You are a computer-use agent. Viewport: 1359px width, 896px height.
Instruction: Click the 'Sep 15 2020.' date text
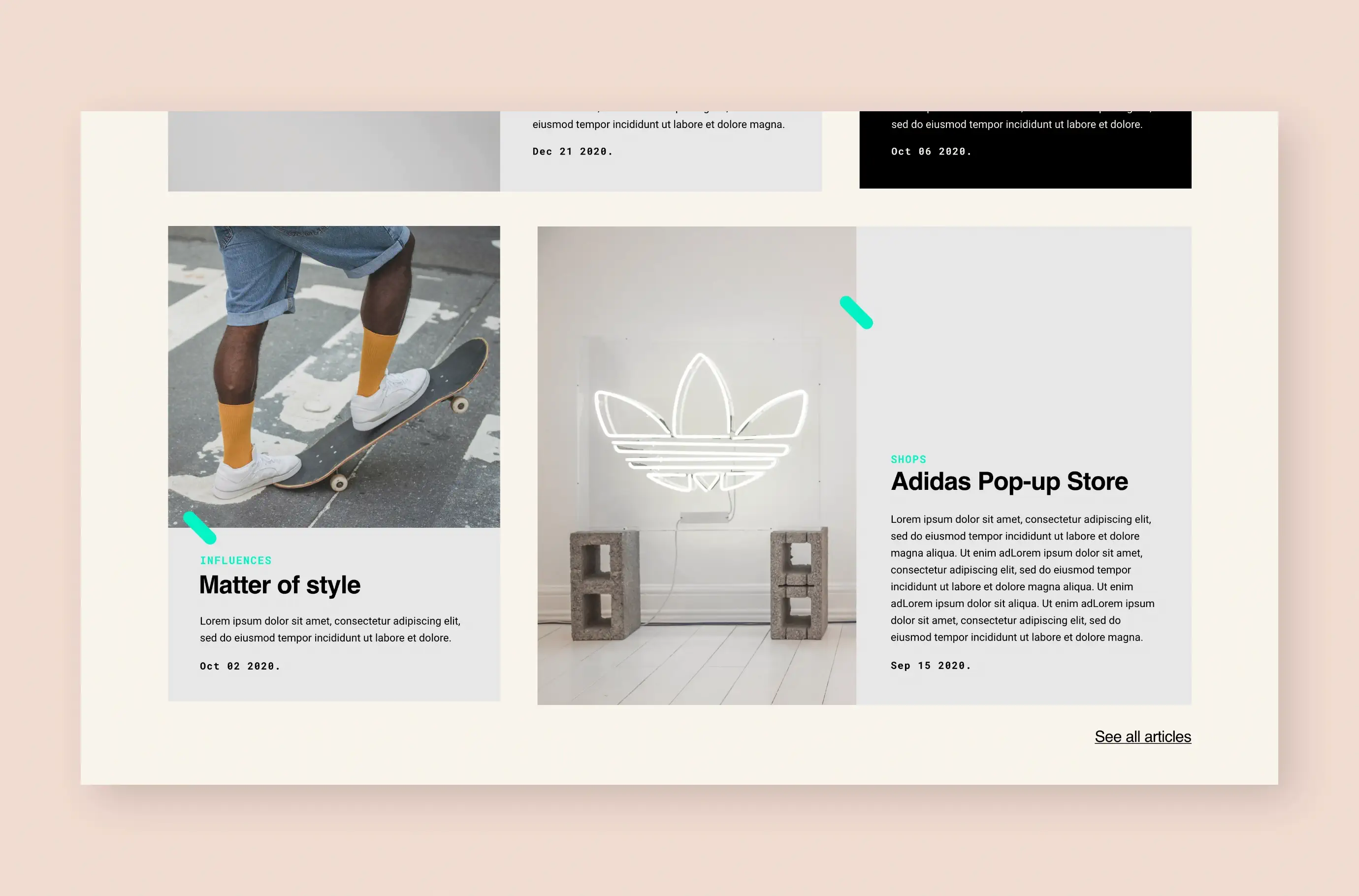931,666
